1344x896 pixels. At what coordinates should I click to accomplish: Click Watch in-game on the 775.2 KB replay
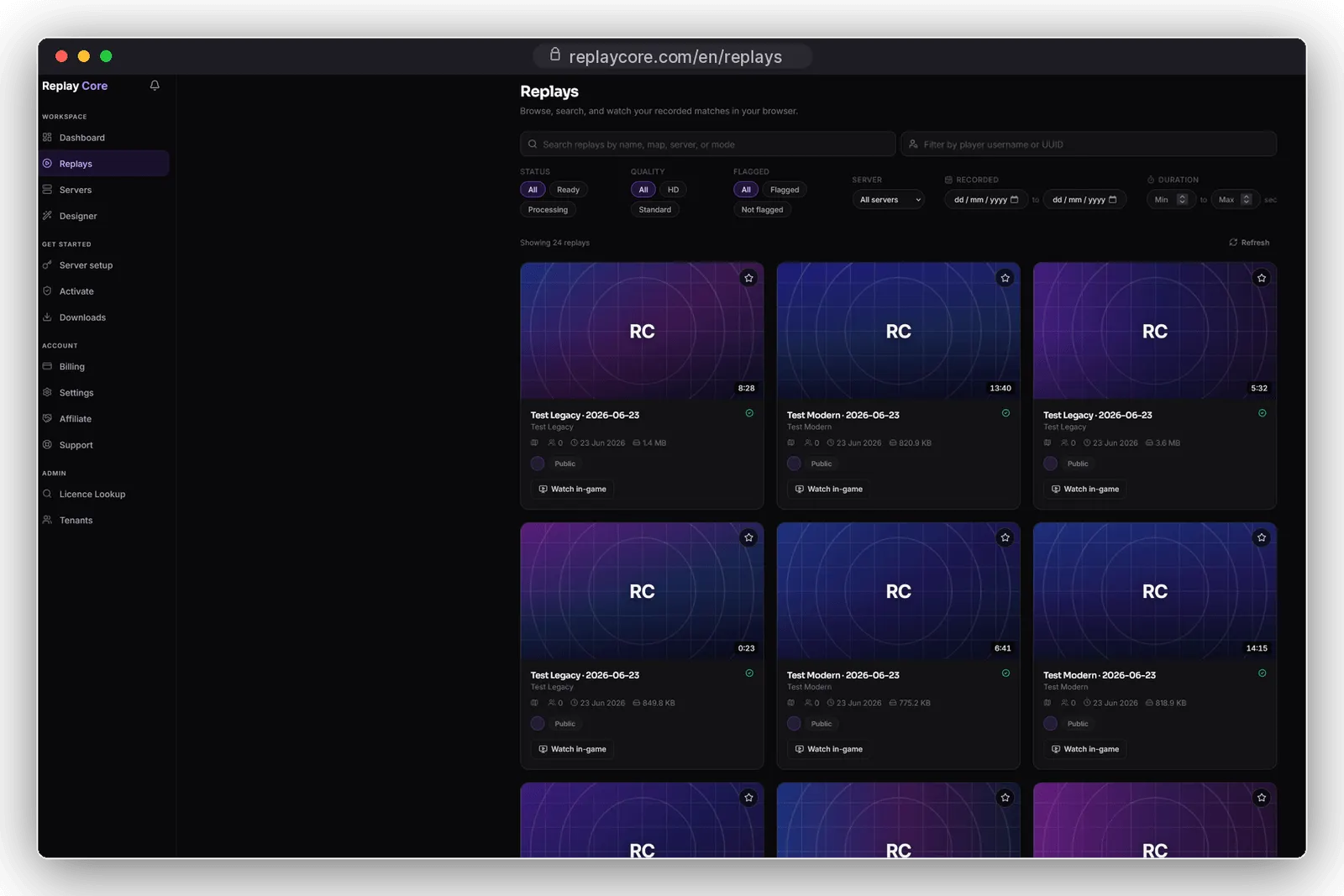828,749
